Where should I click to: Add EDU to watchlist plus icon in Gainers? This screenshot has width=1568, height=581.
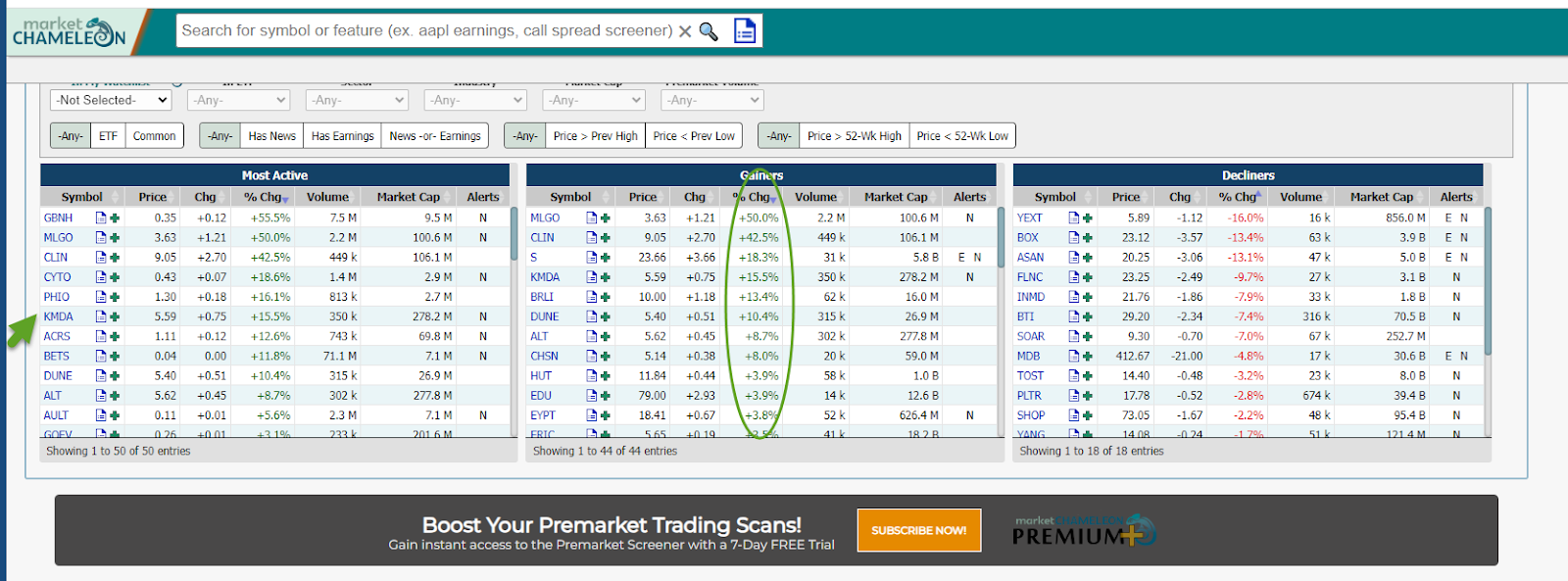[605, 396]
